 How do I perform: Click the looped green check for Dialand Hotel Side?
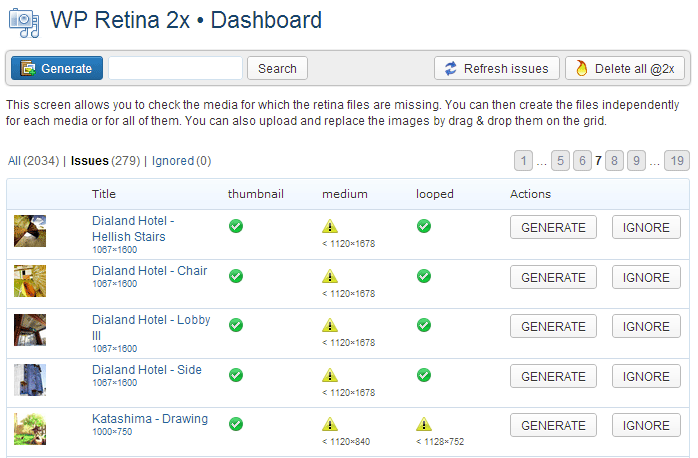(x=424, y=375)
